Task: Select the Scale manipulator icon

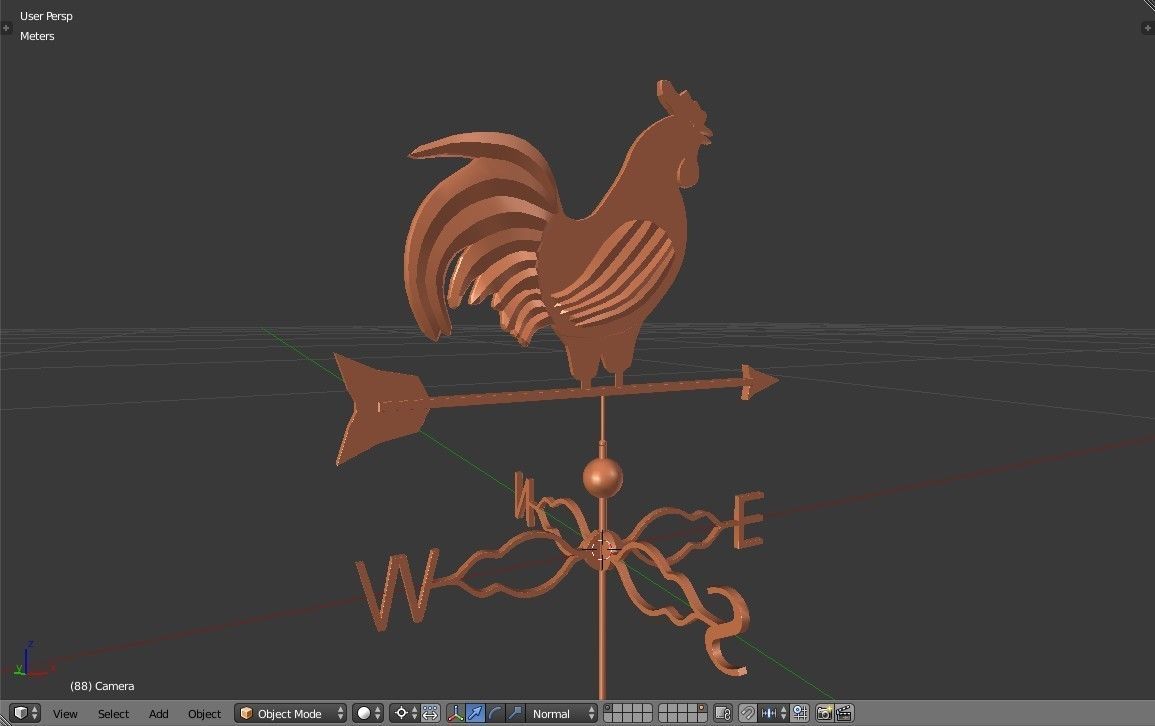Action: (x=514, y=713)
